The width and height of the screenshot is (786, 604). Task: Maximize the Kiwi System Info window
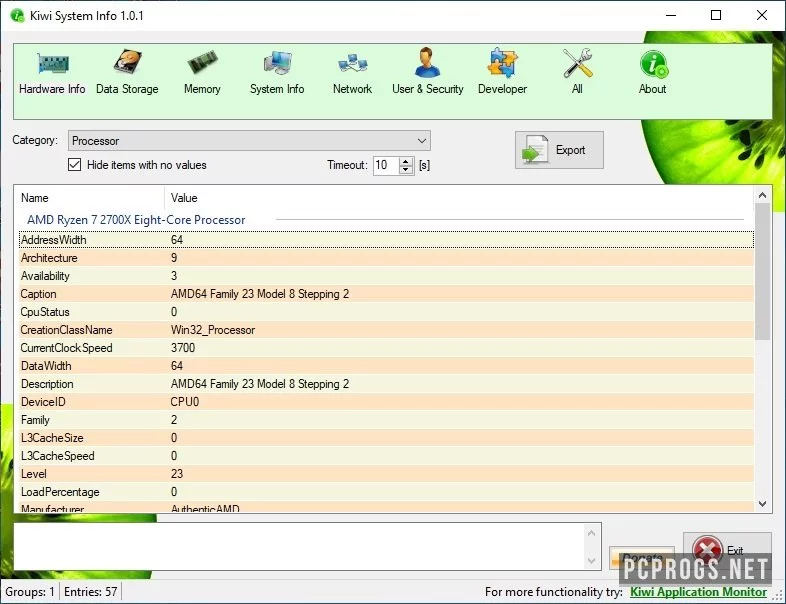(x=716, y=16)
